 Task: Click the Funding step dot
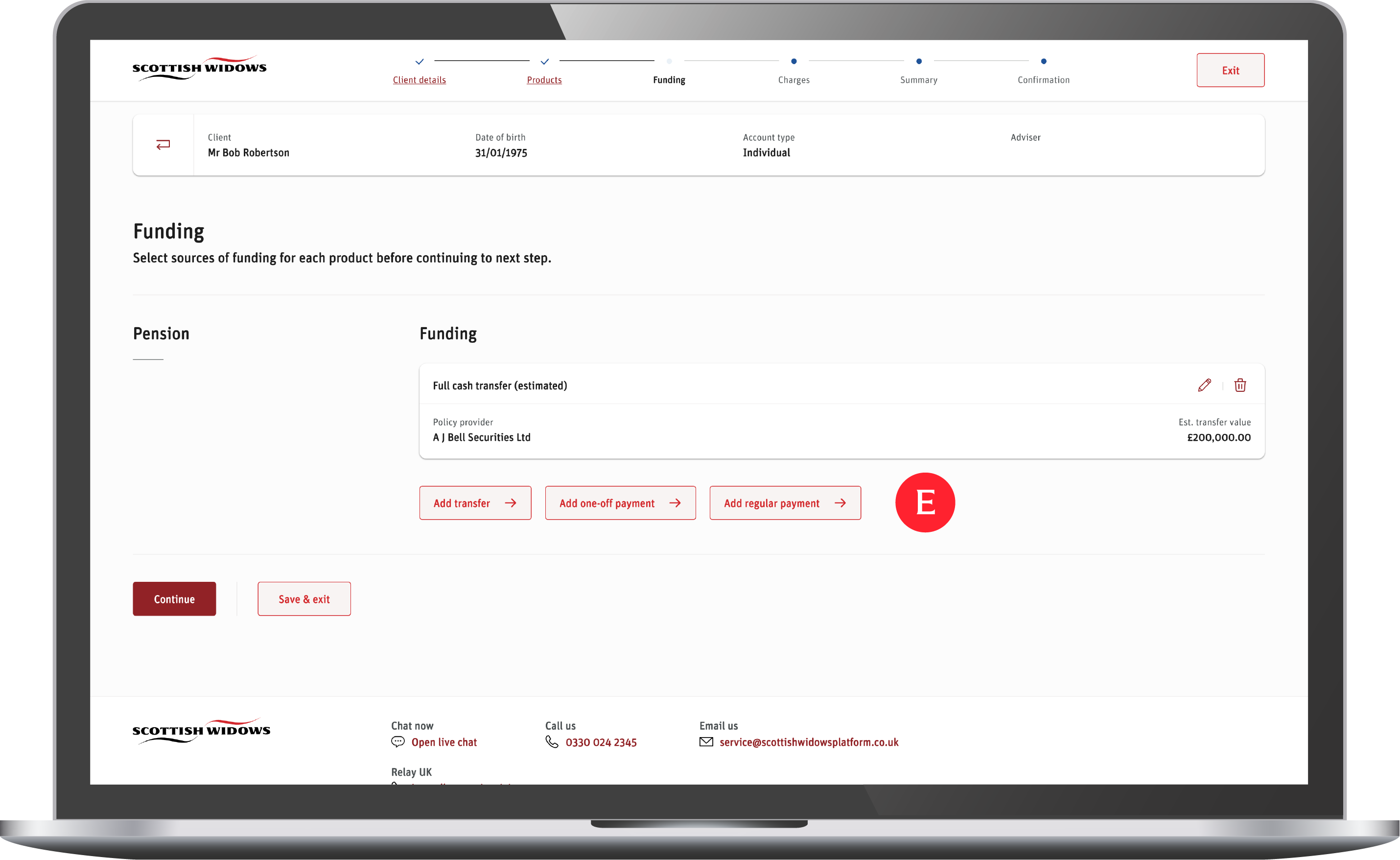669,61
